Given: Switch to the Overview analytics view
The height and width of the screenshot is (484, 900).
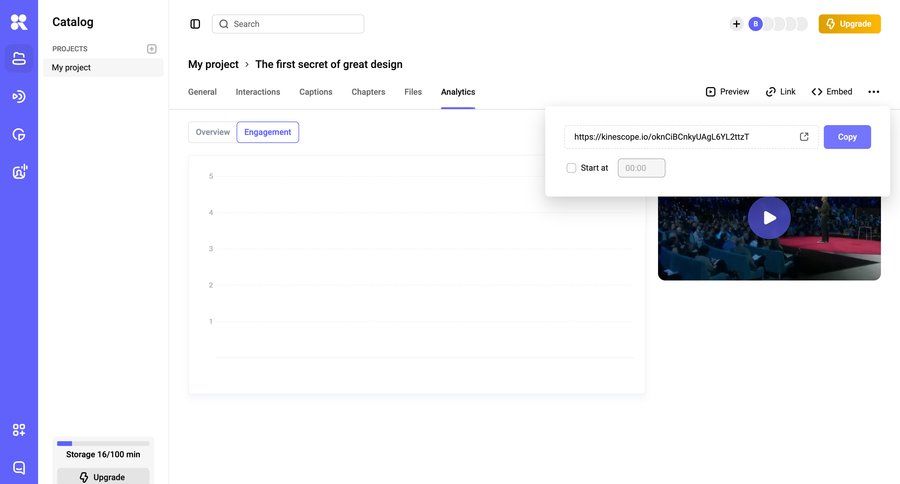Looking at the screenshot, I should (x=212, y=132).
